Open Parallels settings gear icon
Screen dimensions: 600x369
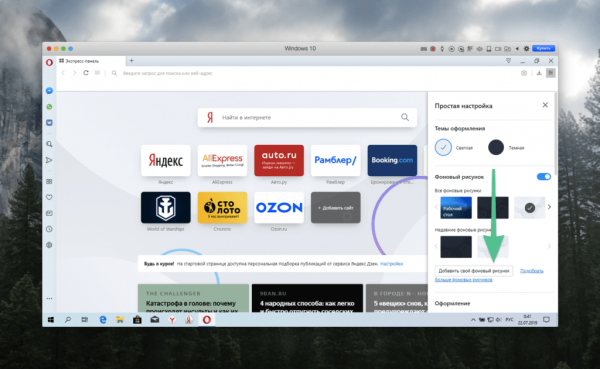point(526,49)
